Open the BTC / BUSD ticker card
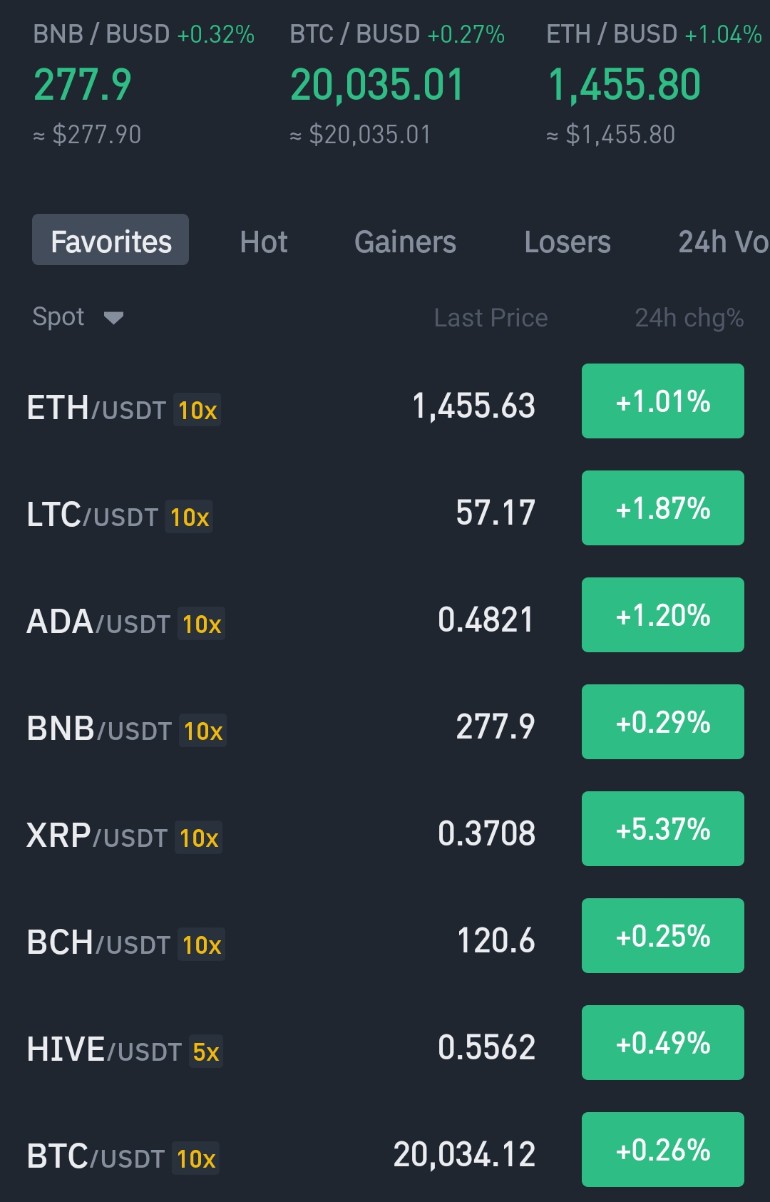The image size is (770, 1202). click(397, 84)
